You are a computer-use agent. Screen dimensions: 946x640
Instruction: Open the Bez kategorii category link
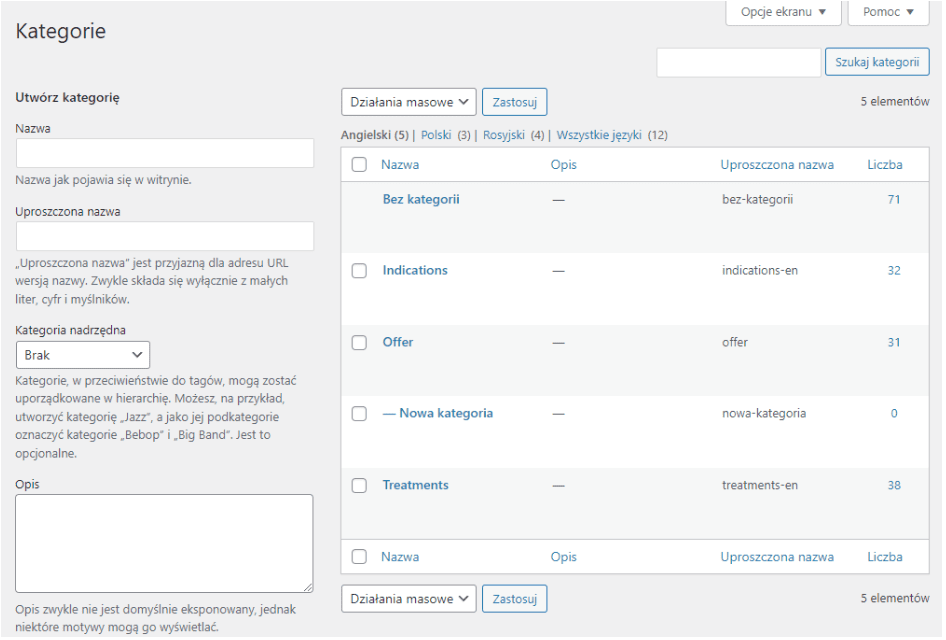tap(421, 200)
